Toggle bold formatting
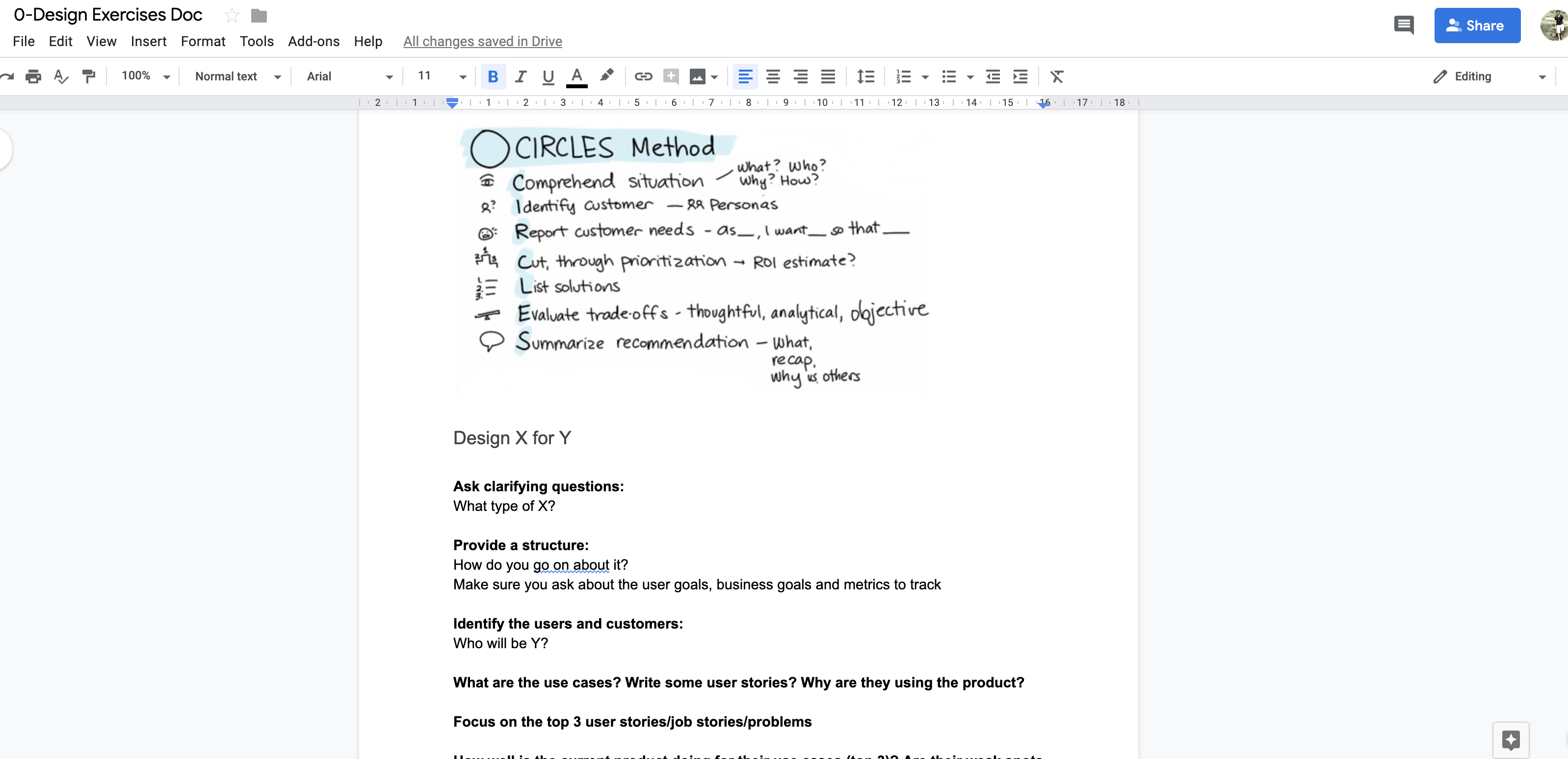 coord(493,76)
